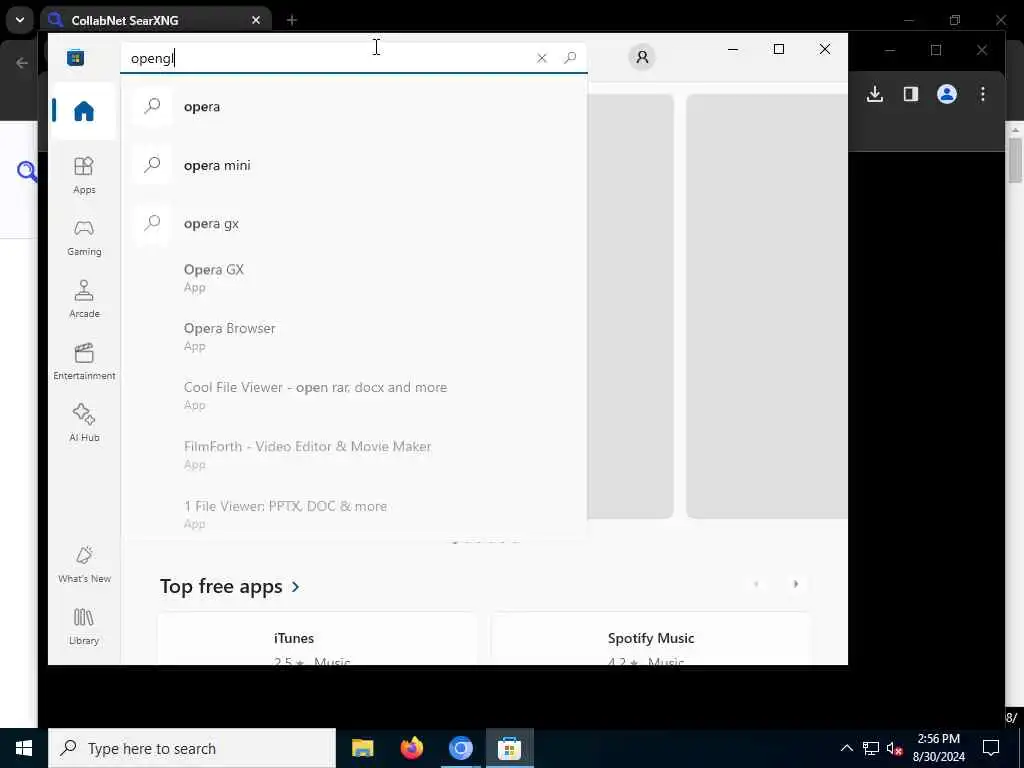Click the Microsoft Store logo icon
The width and height of the screenshot is (1024, 768).
coord(76,57)
